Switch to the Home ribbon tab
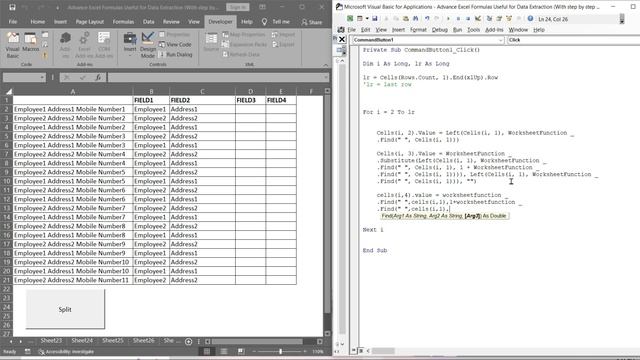This screenshot has width=640, height=360. (x=38, y=22)
